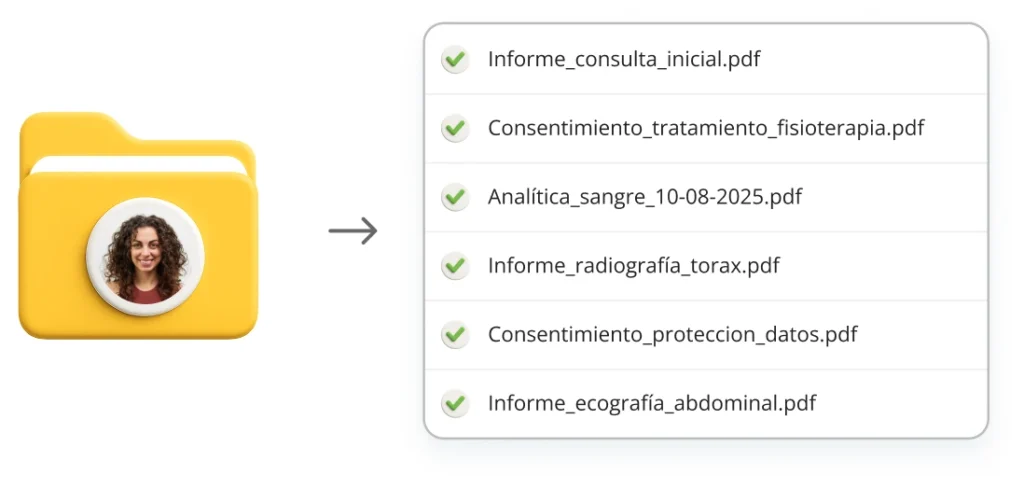The width and height of the screenshot is (1024, 489).
Task: Click the green checkmark beside Informe_consulta_inicial.pdf
Action: [x=455, y=60]
